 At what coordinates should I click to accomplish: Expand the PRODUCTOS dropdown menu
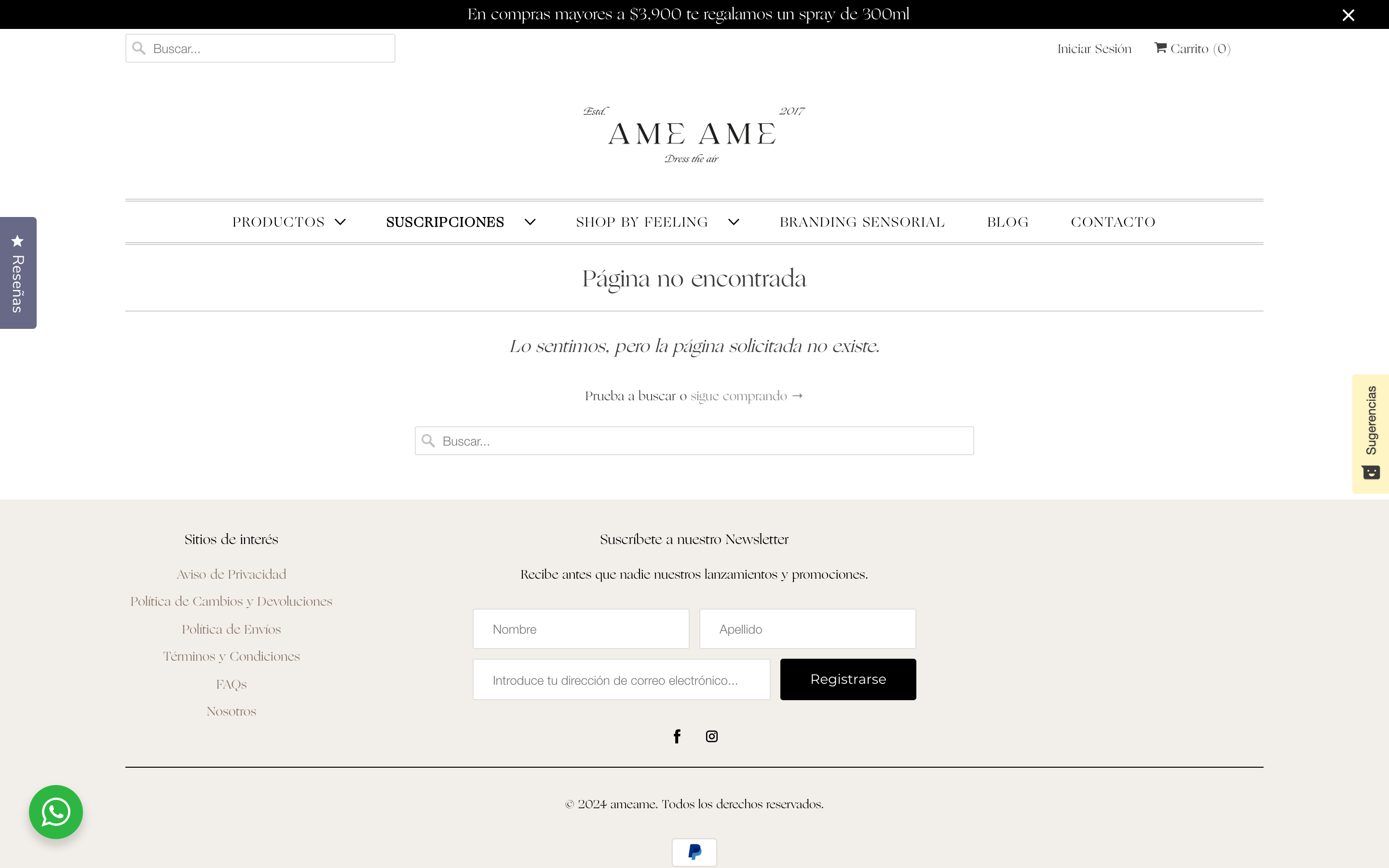(x=340, y=222)
